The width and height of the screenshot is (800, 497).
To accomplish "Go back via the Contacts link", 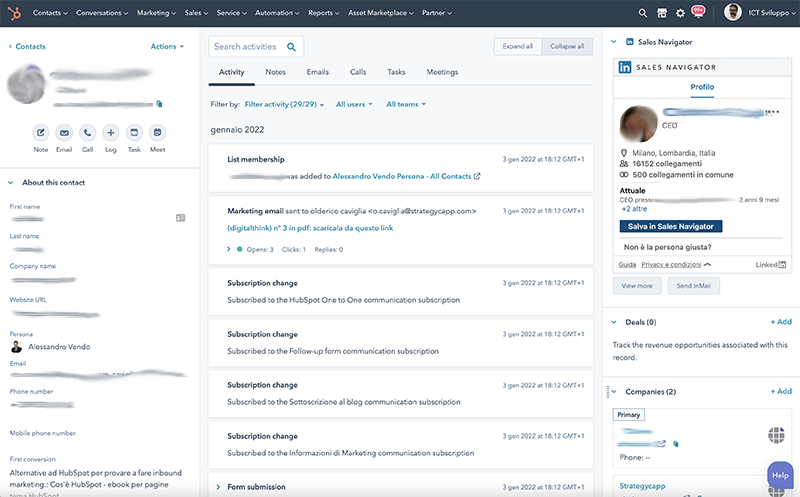I will pyautogui.click(x=27, y=46).
